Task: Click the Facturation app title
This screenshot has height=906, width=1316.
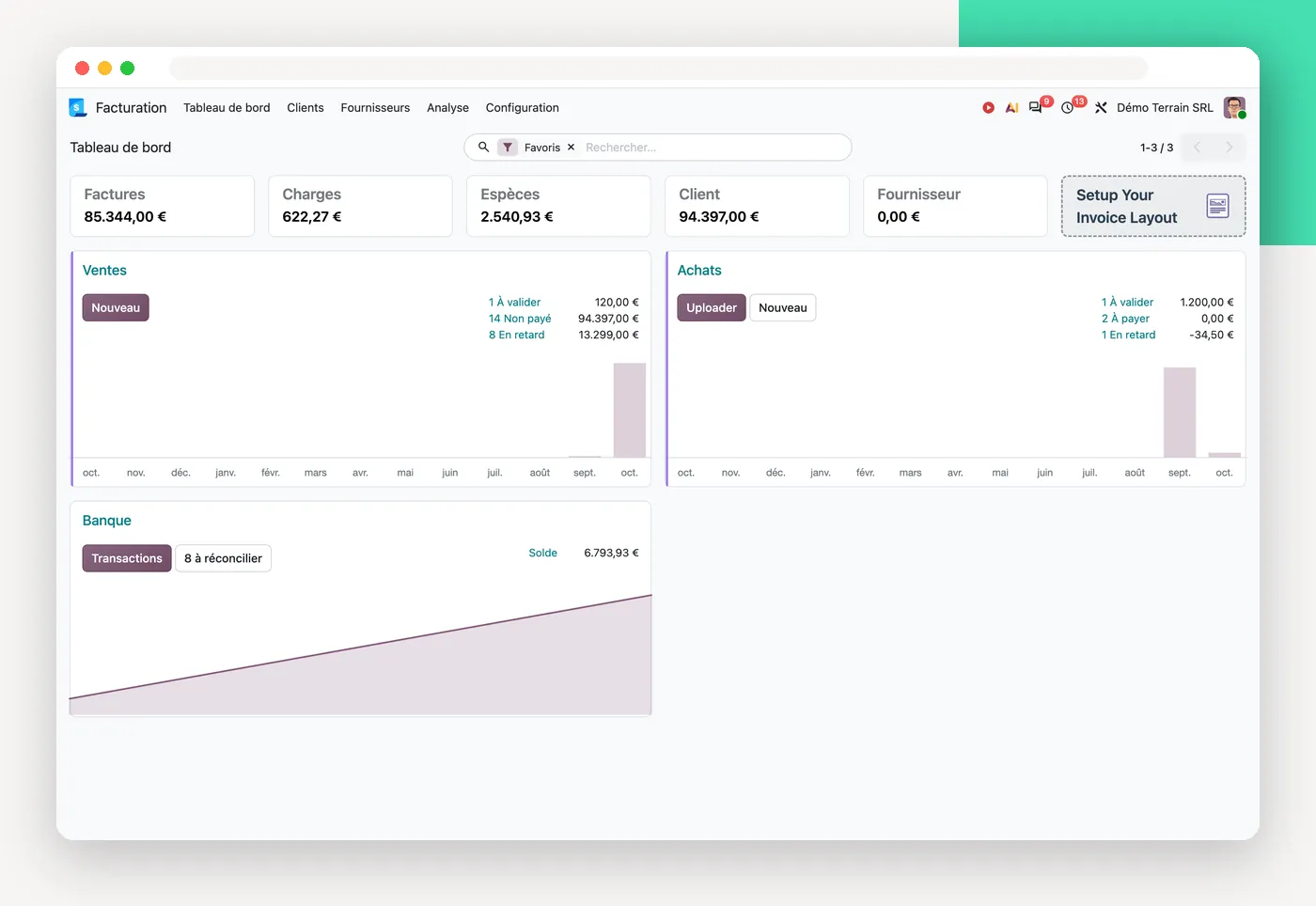Action: (x=131, y=108)
